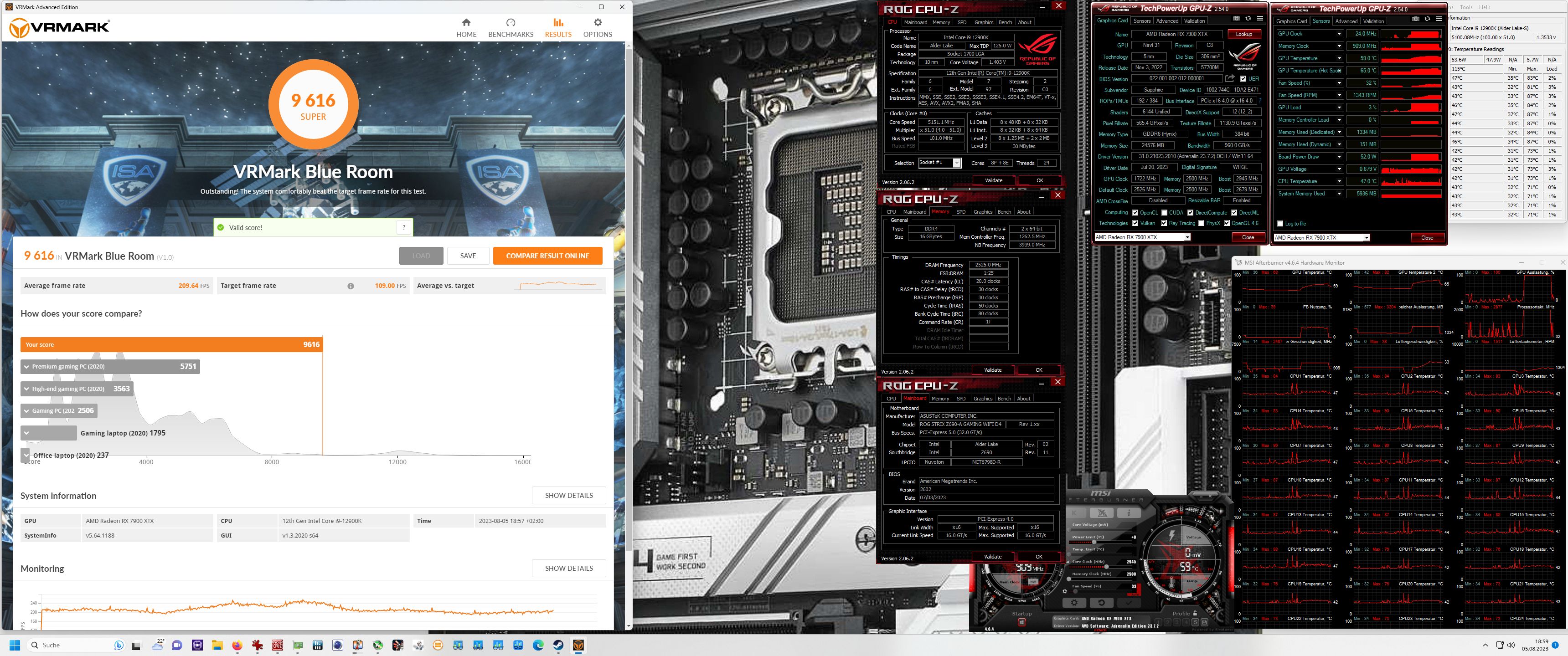Open the Memory Clock sensor dropdown
Image resolution: width=1568 pixels, height=656 pixels.
[x=1339, y=46]
